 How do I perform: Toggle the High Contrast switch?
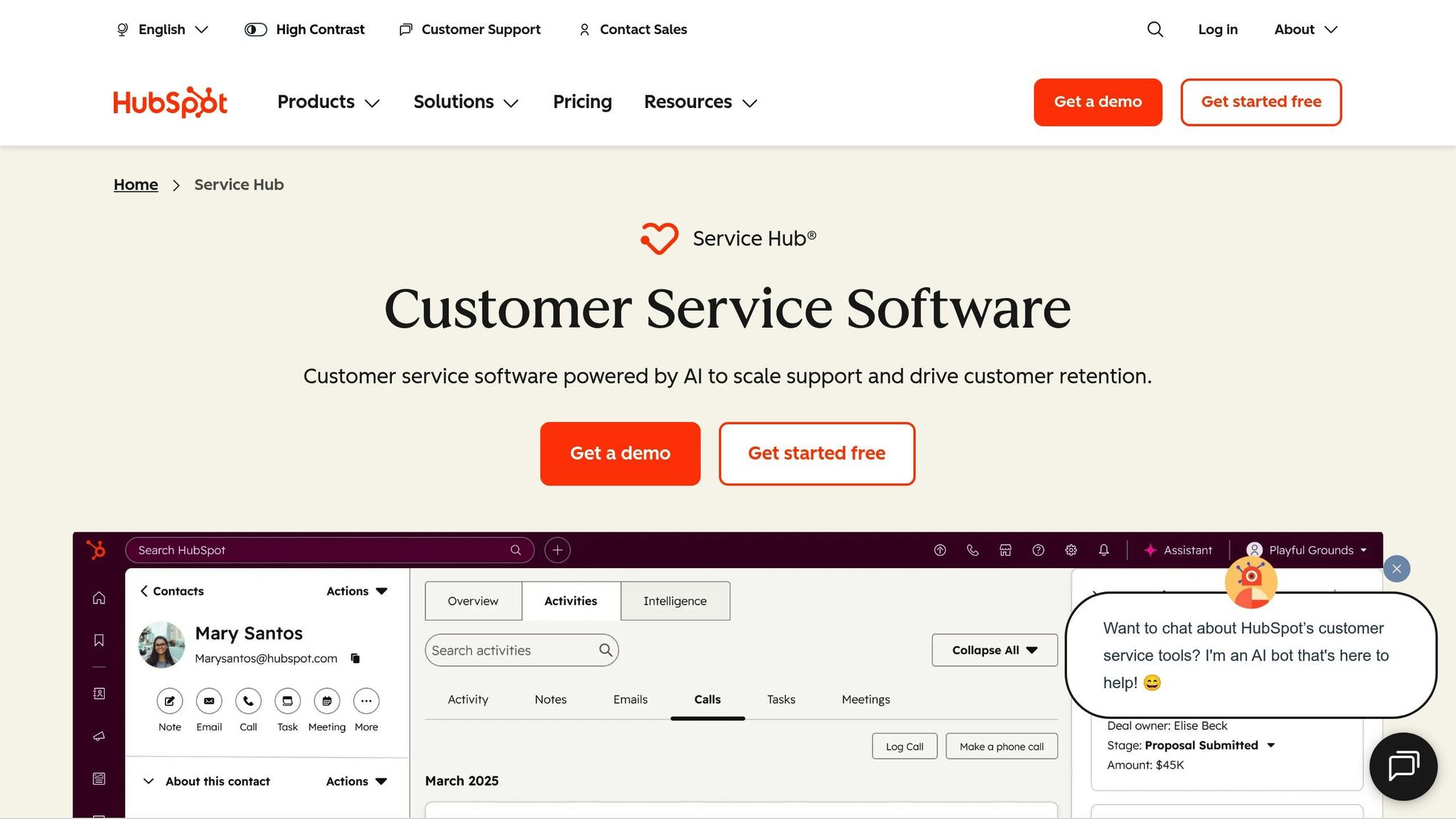coord(256,29)
